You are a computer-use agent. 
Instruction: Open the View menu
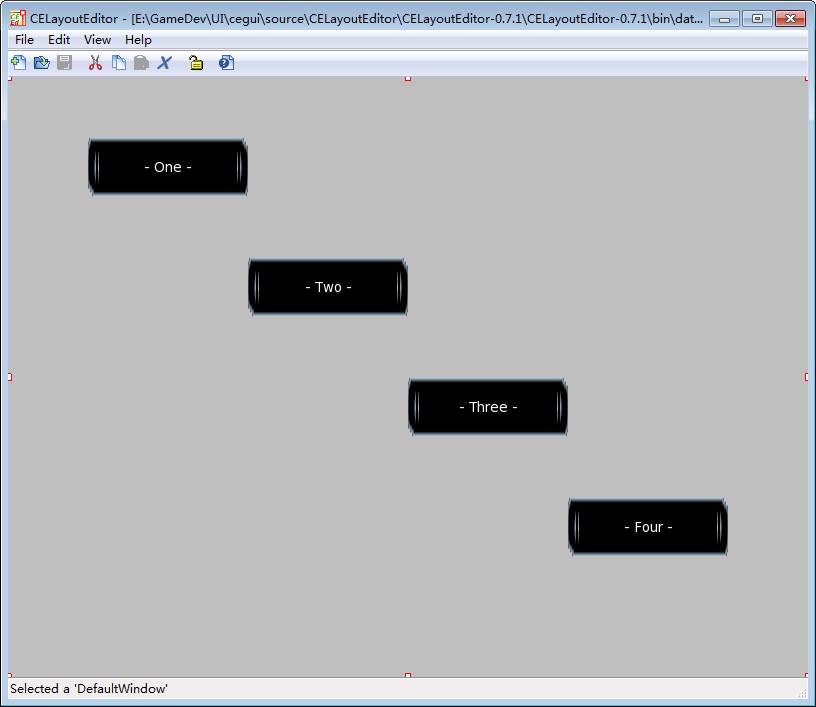coord(97,40)
